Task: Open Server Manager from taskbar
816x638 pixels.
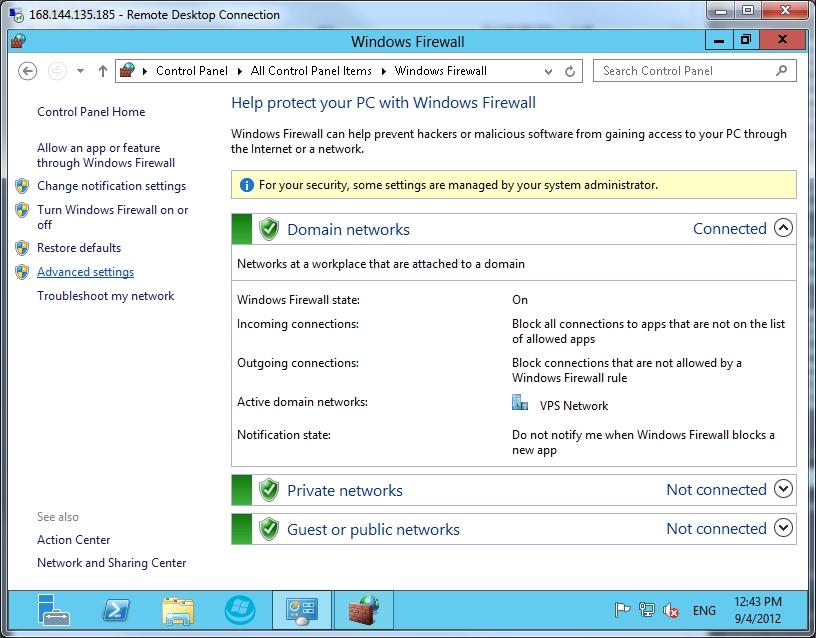Action: (54, 610)
